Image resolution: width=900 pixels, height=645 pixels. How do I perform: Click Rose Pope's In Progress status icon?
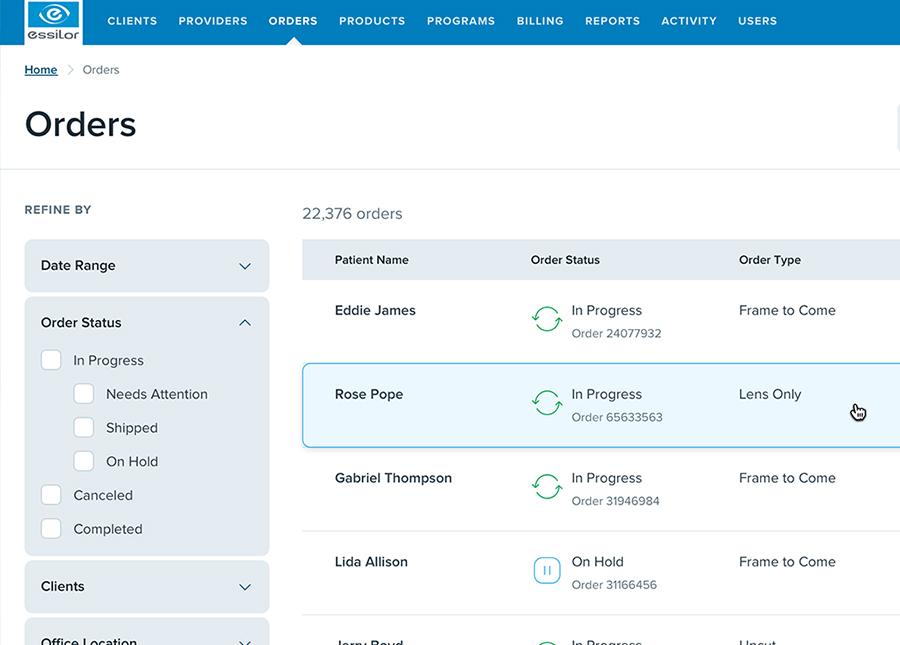click(546, 404)
